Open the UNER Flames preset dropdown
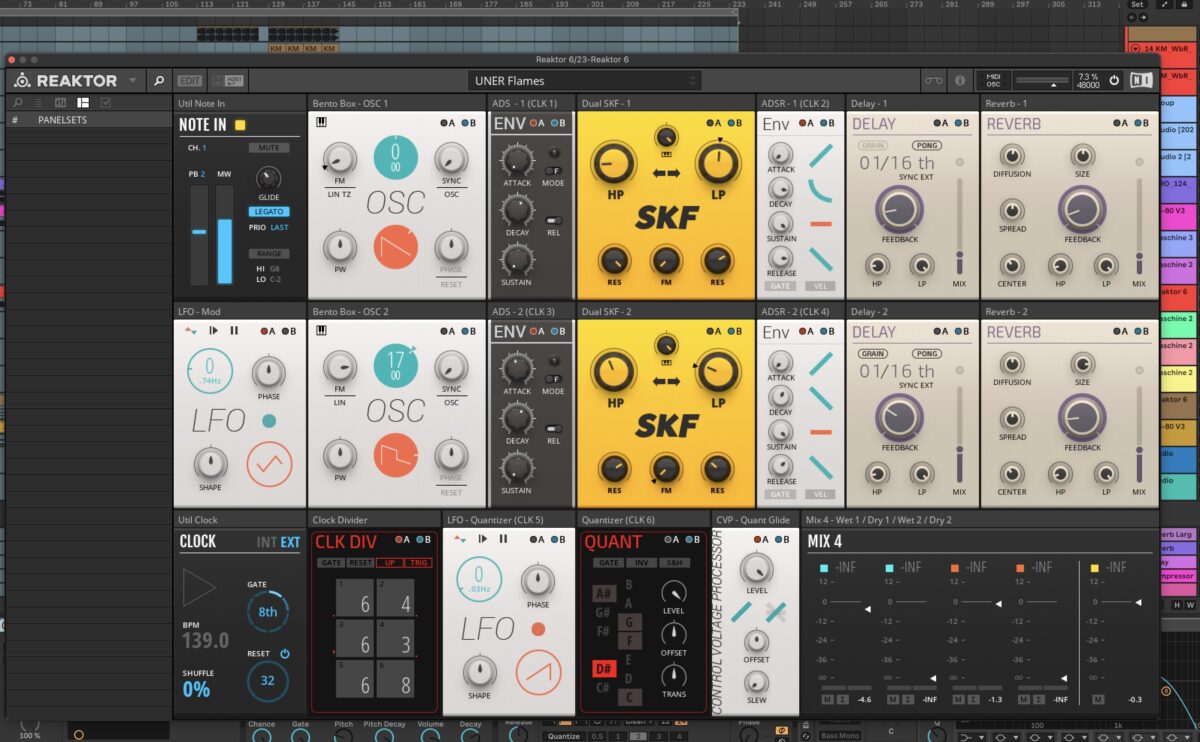Image resolution: width=1200 pixels, height=742 pixels. [585, 80]
